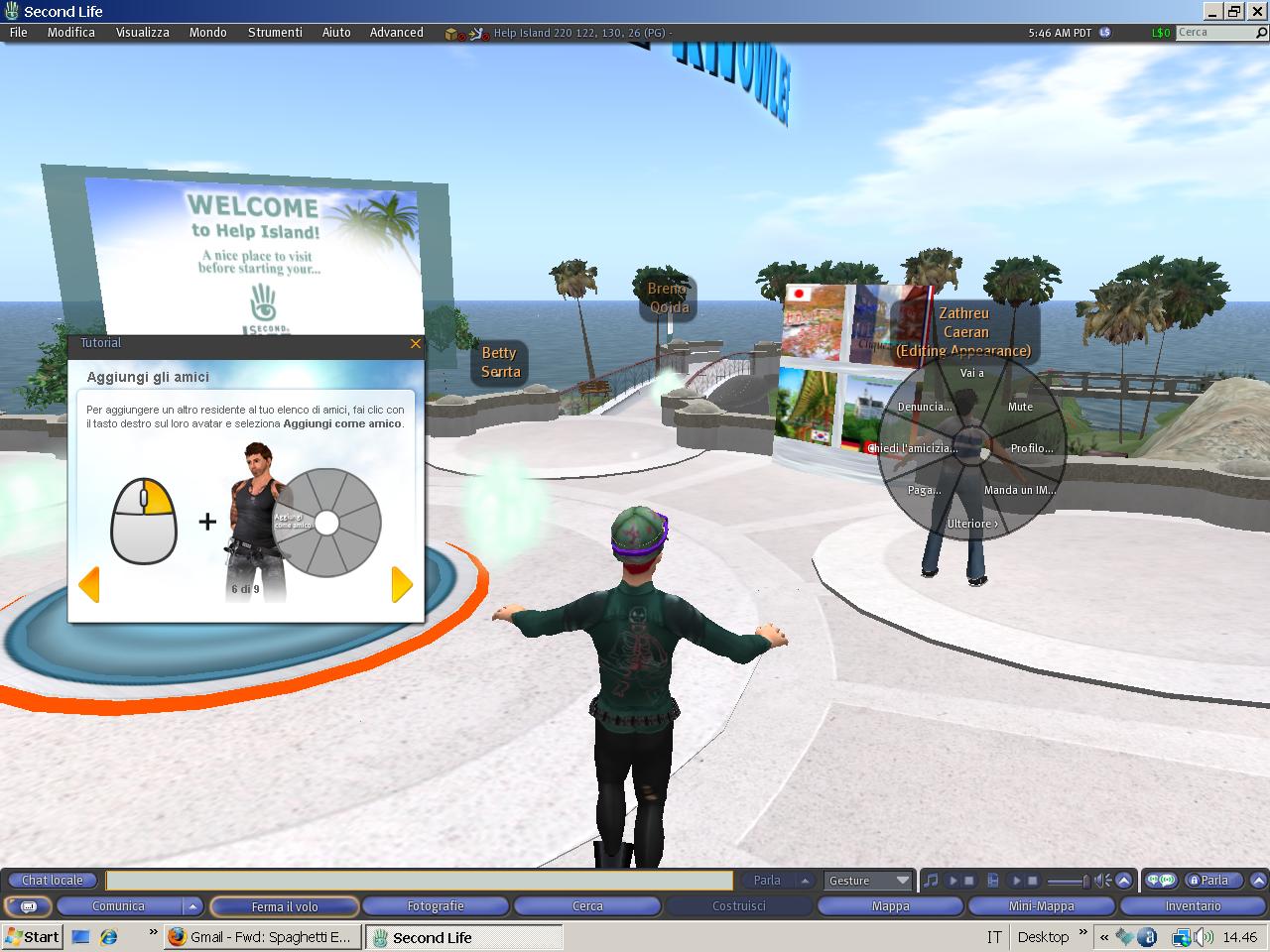The width and height of the screenshot is (1270, 952).
Task: Click the Windows Start button
Action: coord(33,937)
